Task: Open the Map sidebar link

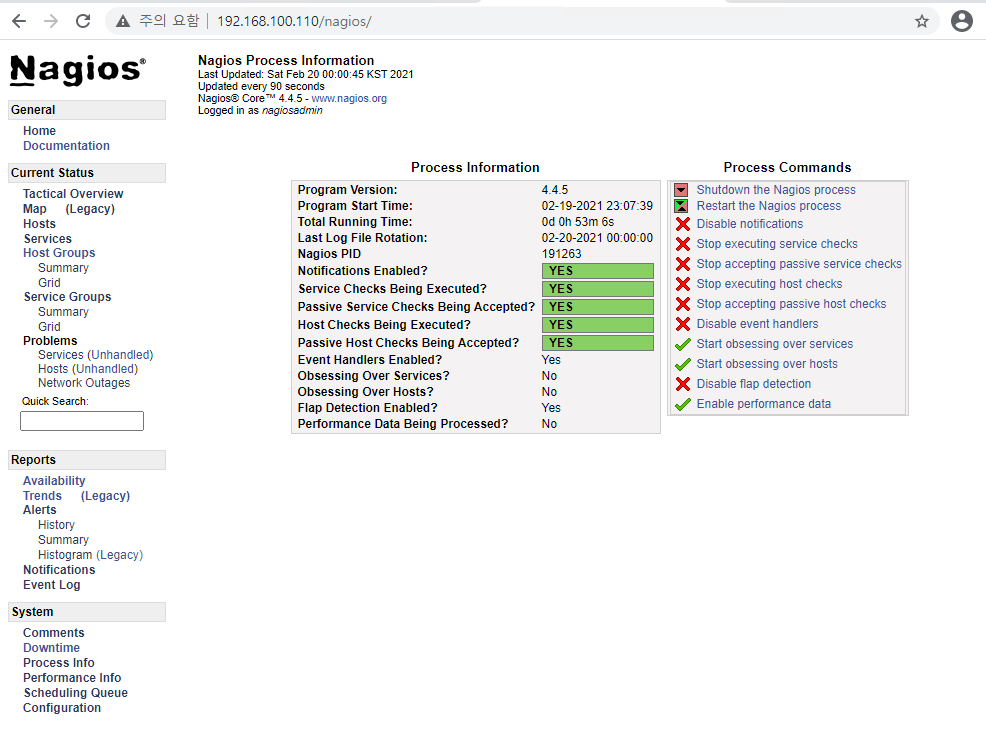Action: [35, 209]
